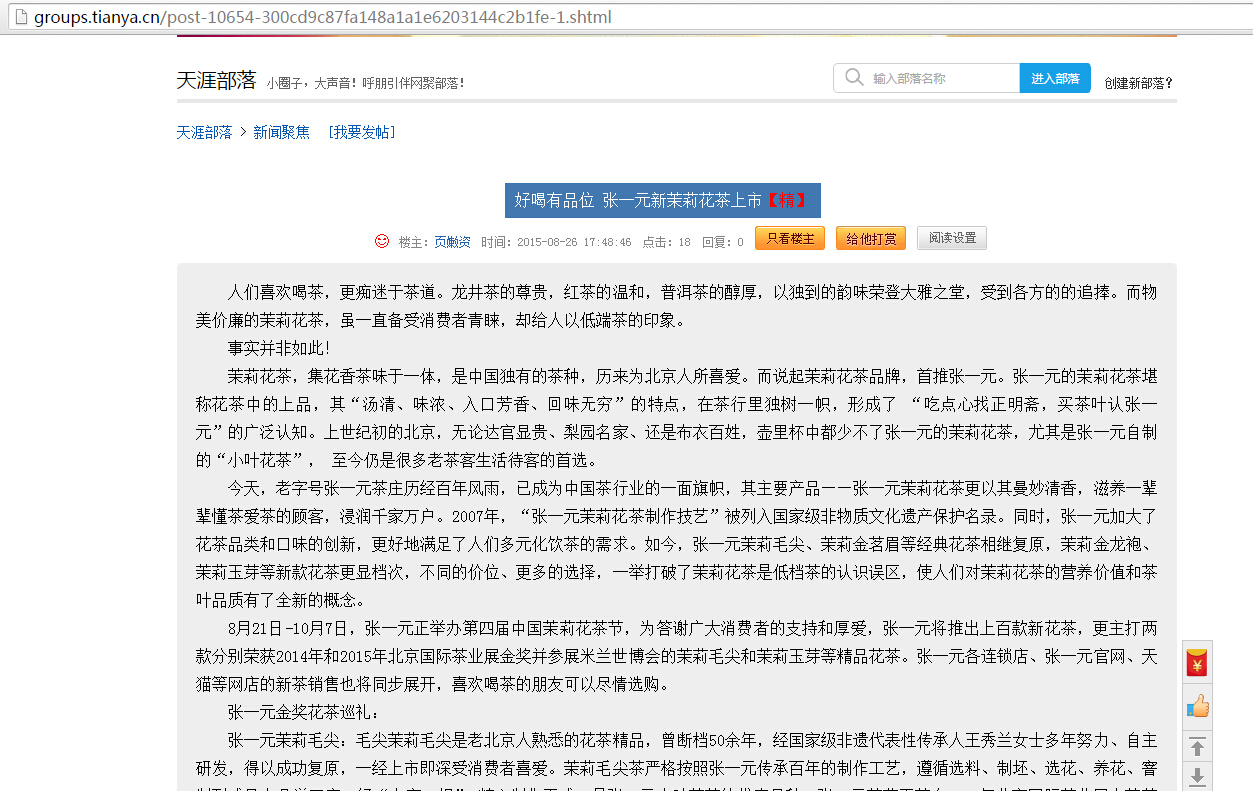Image resolution: width=1253 pixels, height=791 pixels.
Task: Click post title 好喝有品位 张一元新茉莉花茶上市
Action: point(638,200)
